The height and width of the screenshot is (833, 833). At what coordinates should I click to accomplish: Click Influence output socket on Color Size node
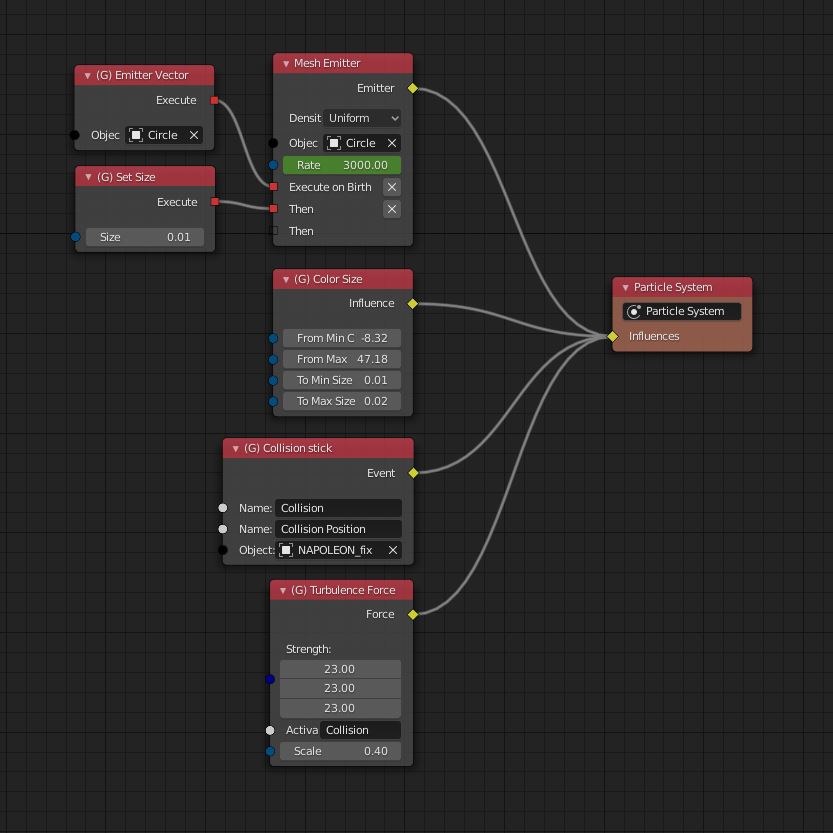(413, 304)
